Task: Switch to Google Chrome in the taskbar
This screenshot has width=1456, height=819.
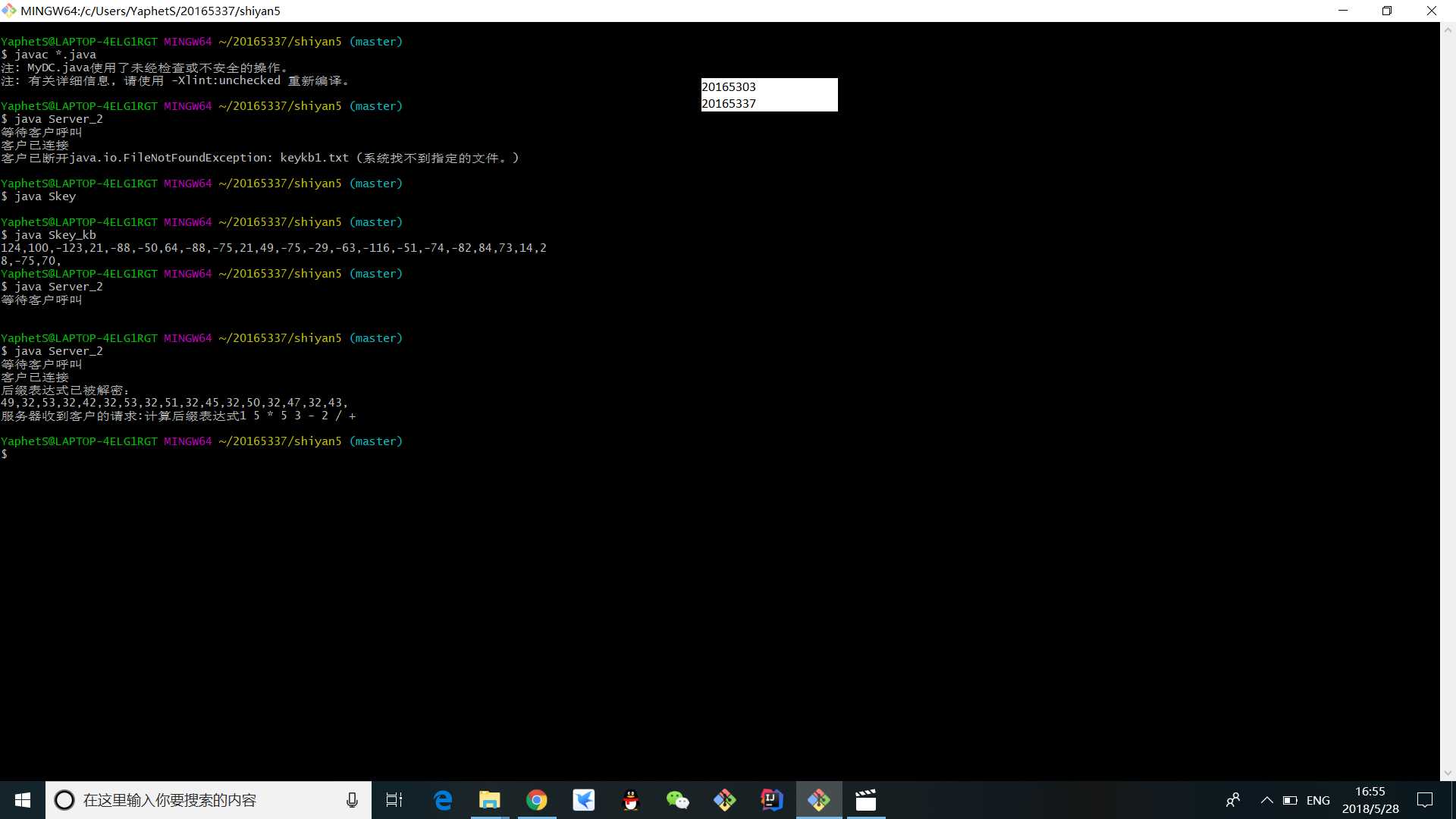Action: click(x=537, y=800)
